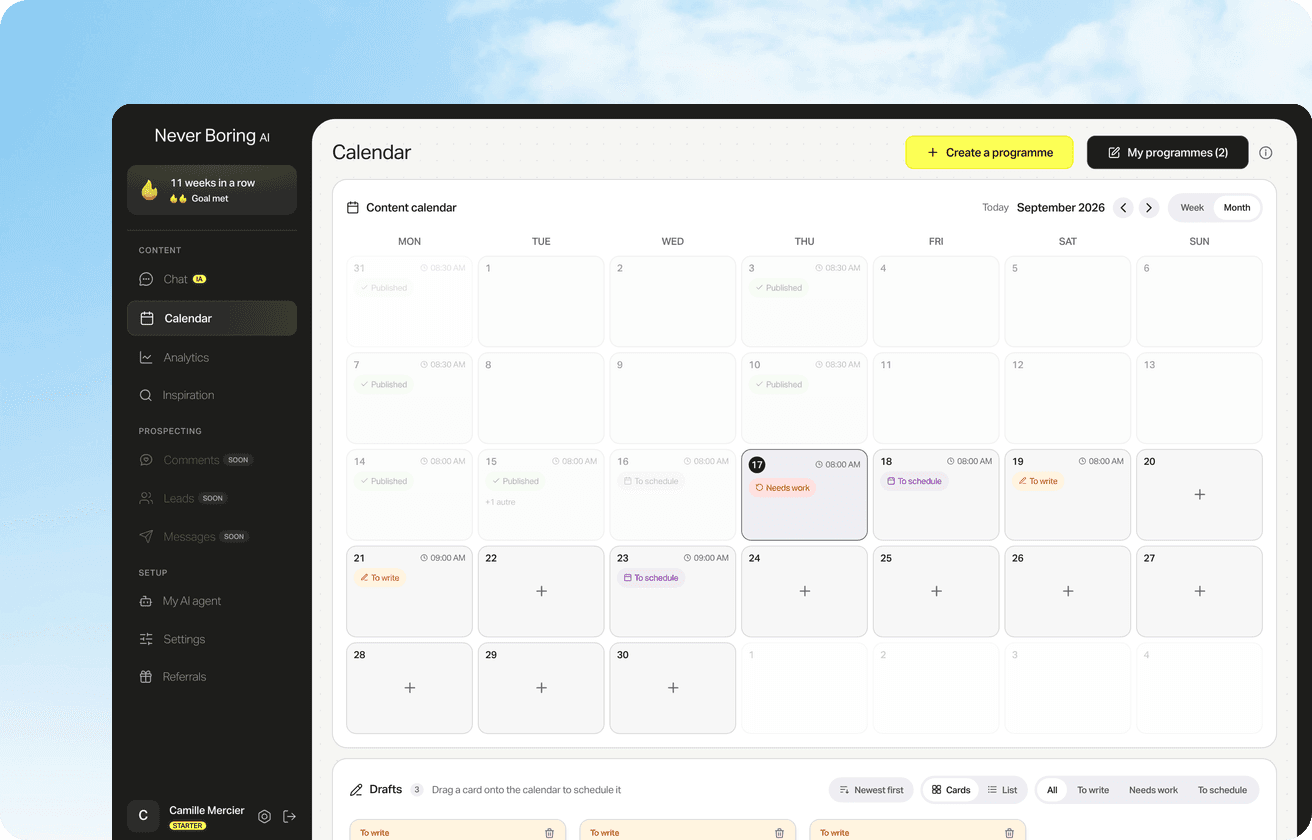Viewport: 1312px width, 840px height.
Task: Select the Month view toggle
Action: 1237,208
